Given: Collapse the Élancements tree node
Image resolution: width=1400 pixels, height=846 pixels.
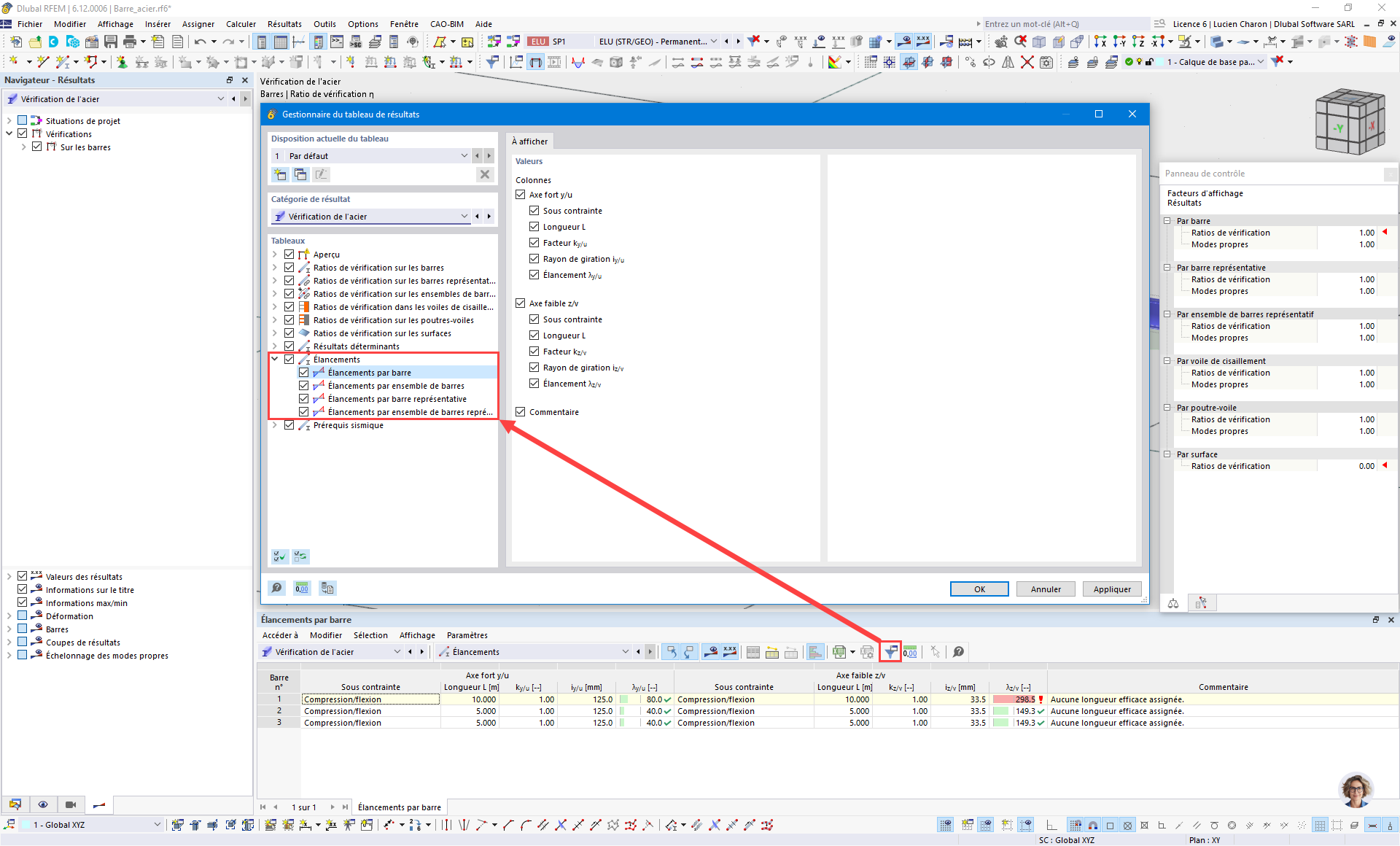Looking at the screenshot, I should [x=275, y=360].
